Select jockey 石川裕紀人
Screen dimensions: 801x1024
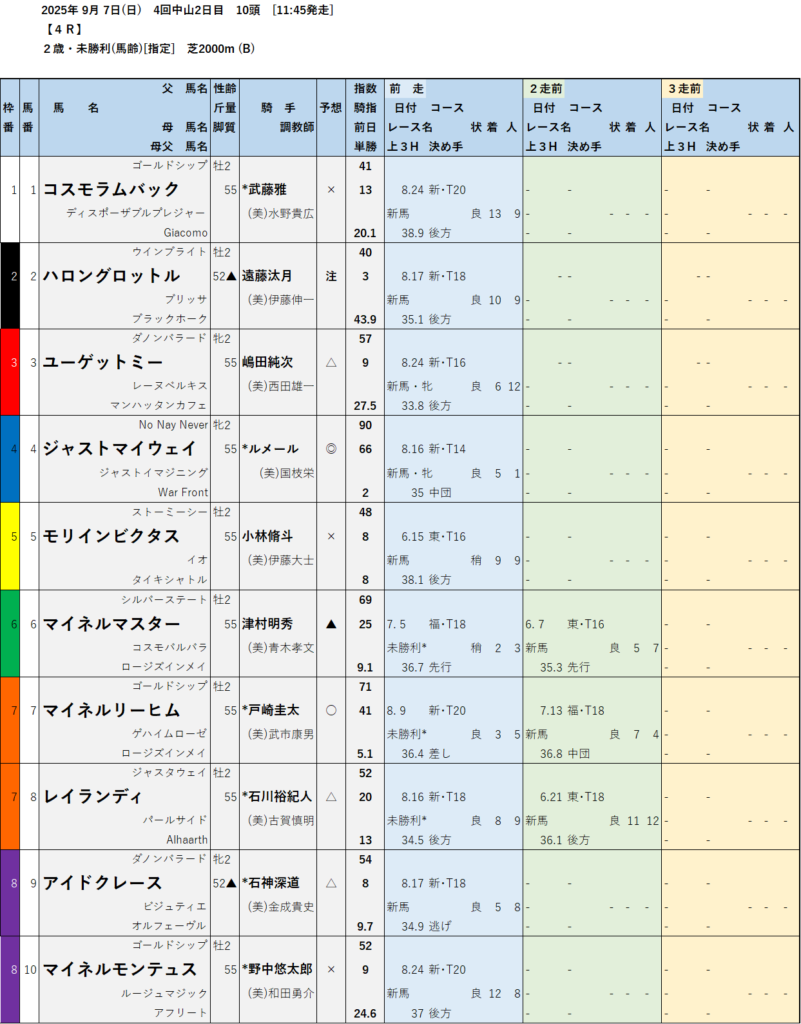(277, 796)
